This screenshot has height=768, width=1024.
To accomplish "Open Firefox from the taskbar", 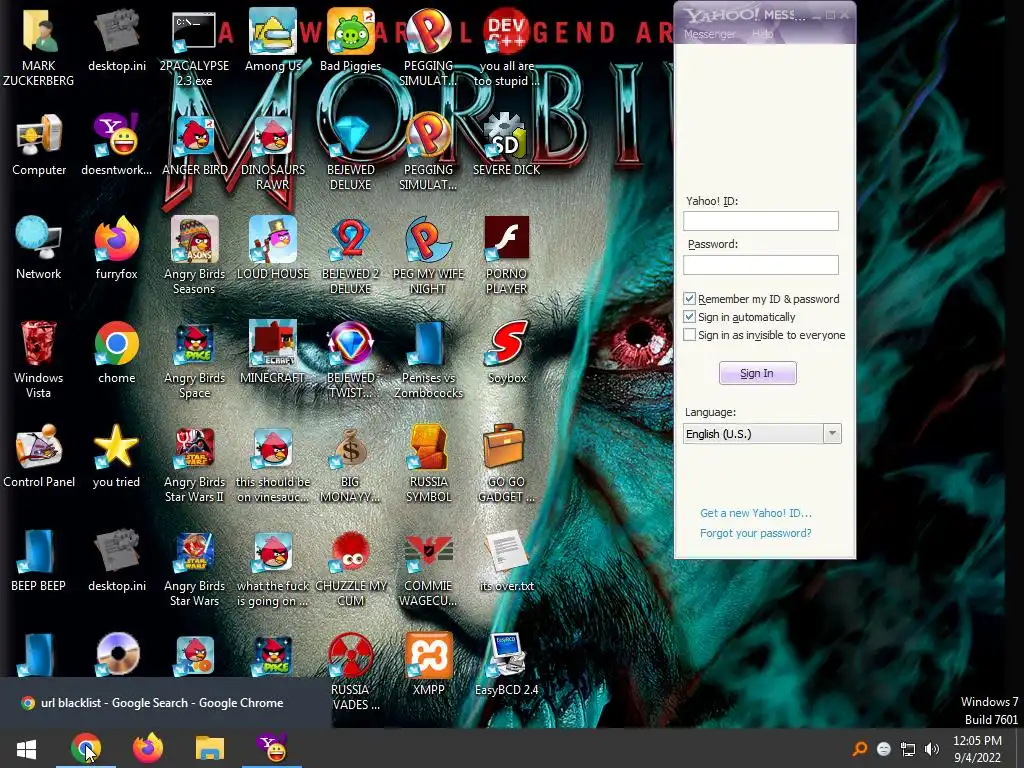I will tap(148, 749).
